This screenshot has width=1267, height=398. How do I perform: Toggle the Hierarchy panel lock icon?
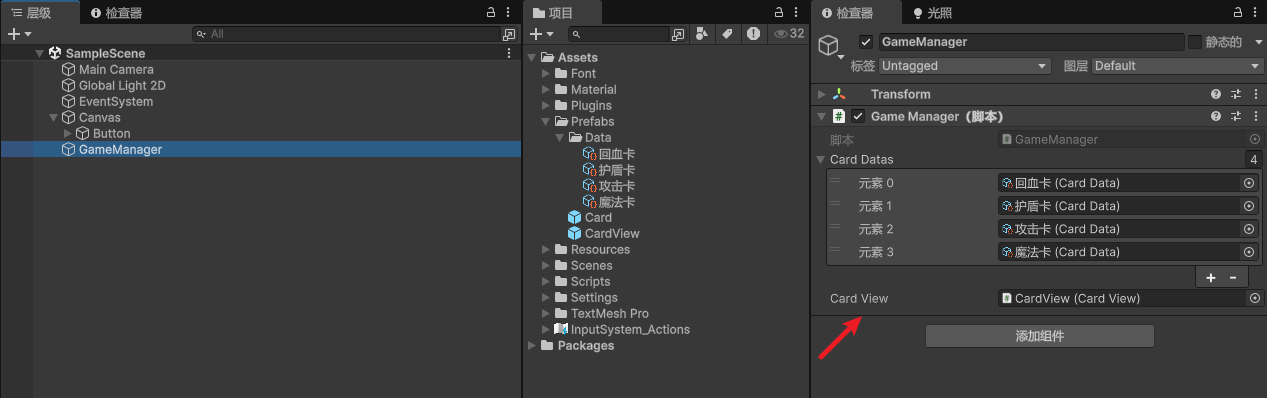pos(490,12)
